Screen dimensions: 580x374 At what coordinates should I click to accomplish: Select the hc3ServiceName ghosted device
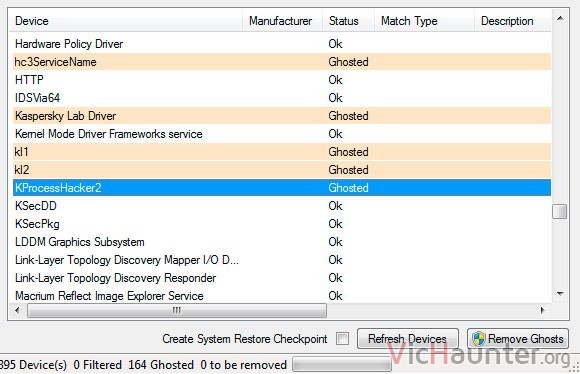click(x=282, y=62)
